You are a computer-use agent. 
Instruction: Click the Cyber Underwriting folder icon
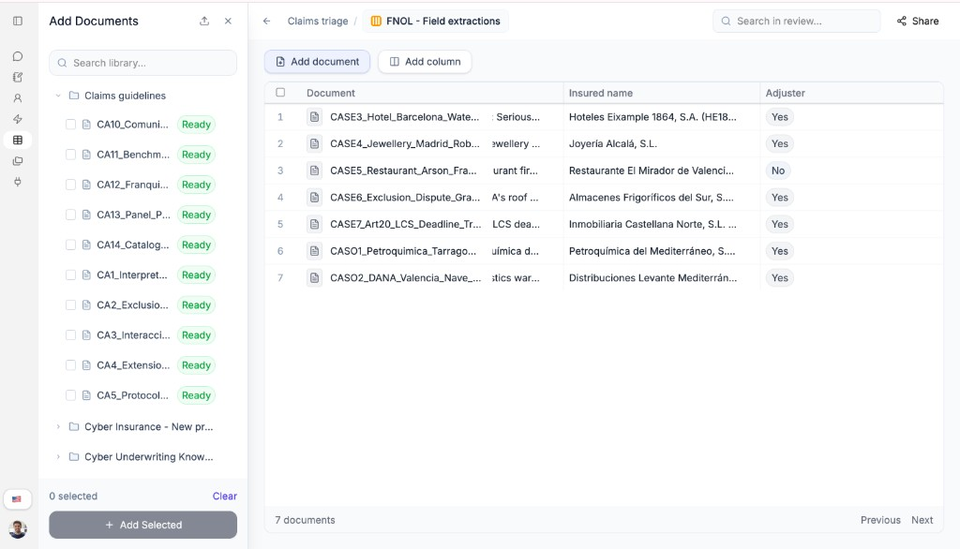click(74, 457)
